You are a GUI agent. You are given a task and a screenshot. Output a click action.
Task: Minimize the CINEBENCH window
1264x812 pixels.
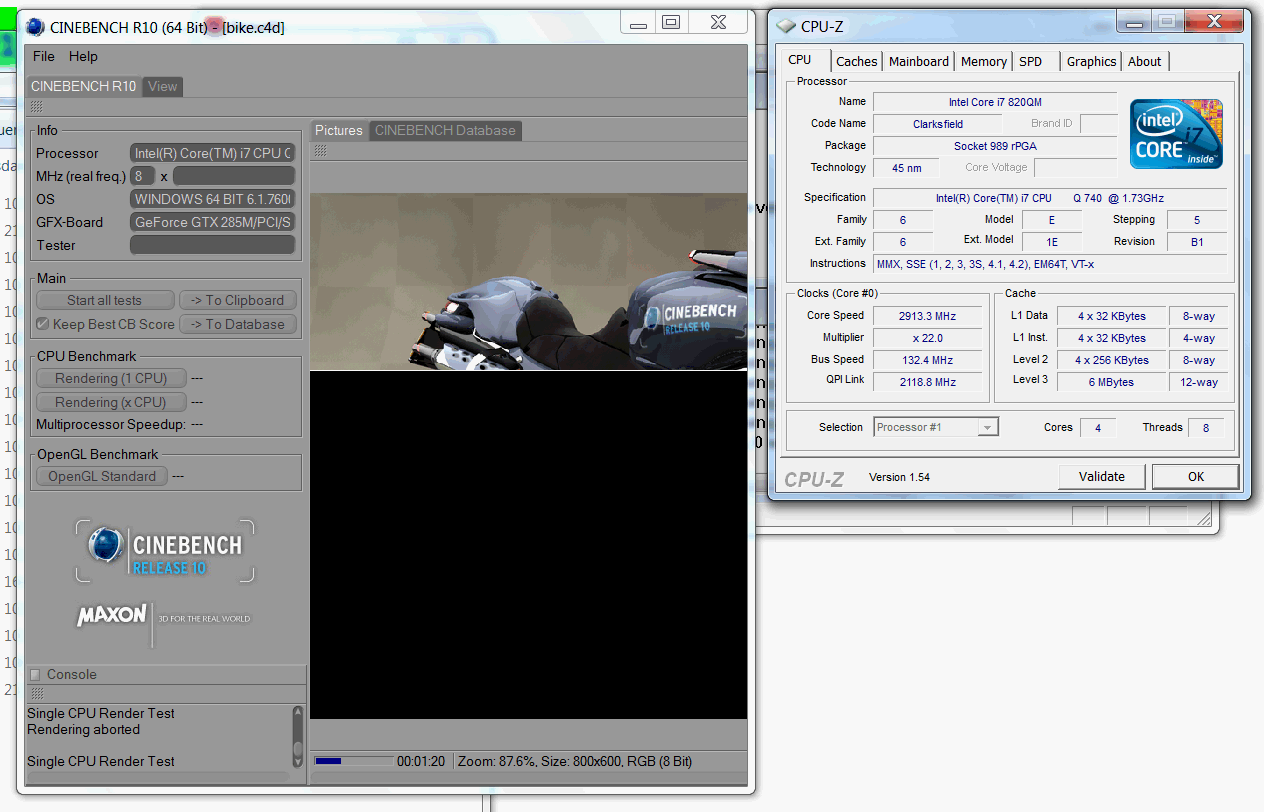(x=637, y=22)
